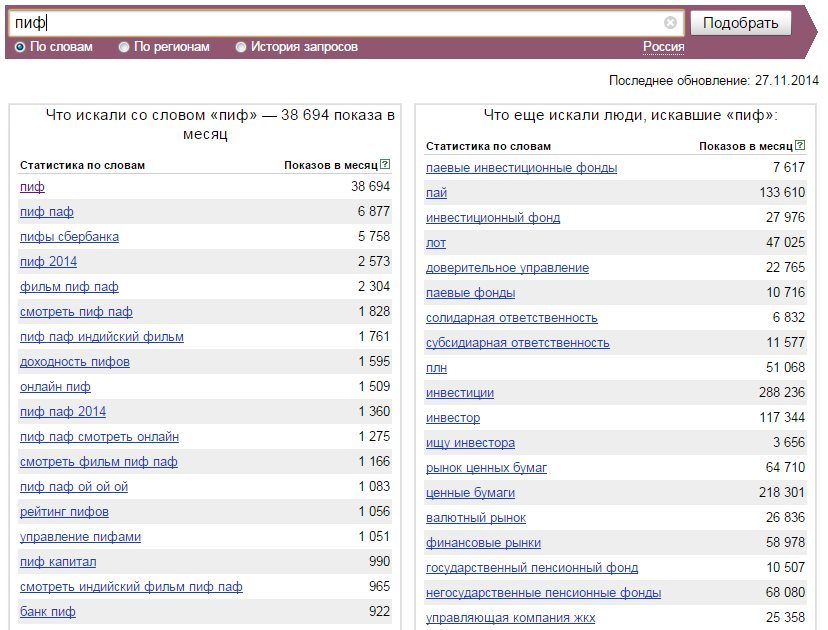The image size is (828, 630).
Task: Open the 'рейтинг пифов' link
Action: coord(64,512)
